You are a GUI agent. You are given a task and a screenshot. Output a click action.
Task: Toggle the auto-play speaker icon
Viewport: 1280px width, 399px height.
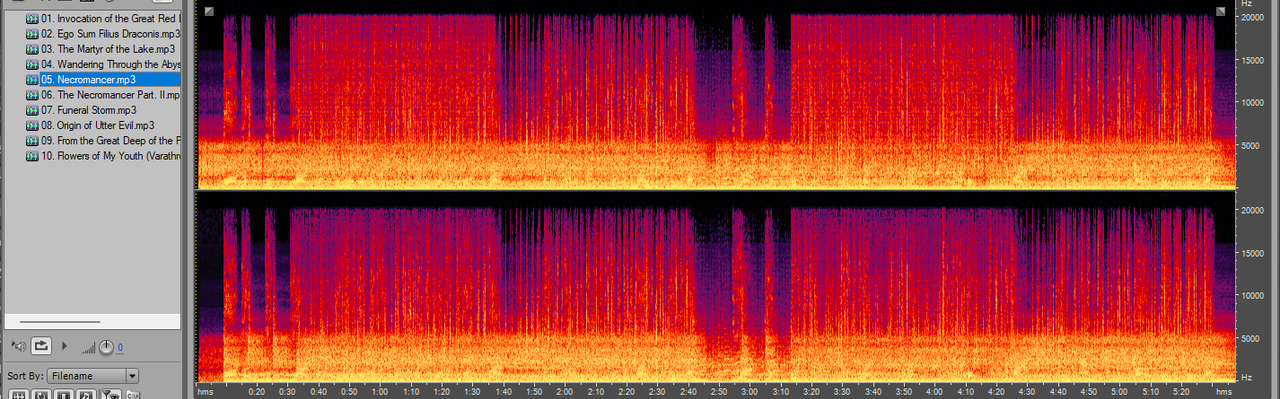tap(18, 346)
